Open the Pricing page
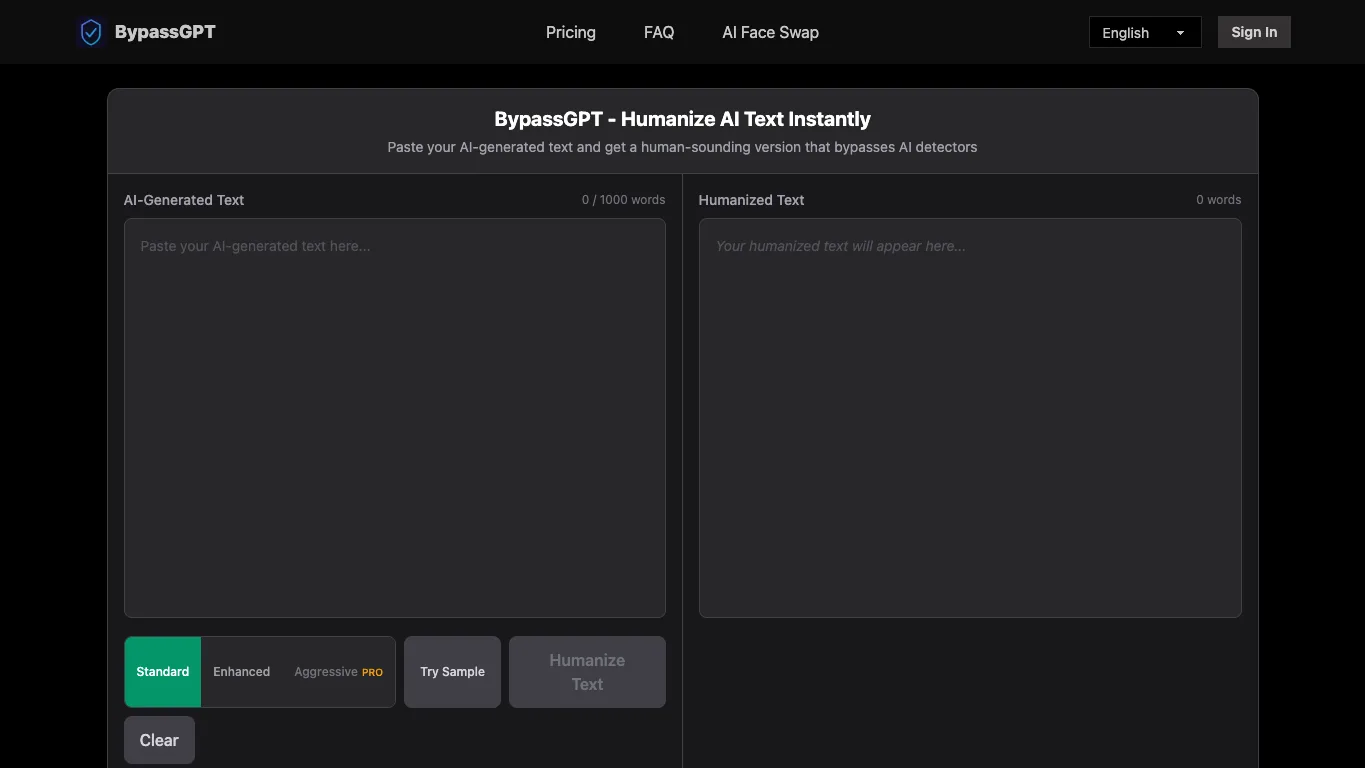This screenshot has width=1365, height=768. 571,32
